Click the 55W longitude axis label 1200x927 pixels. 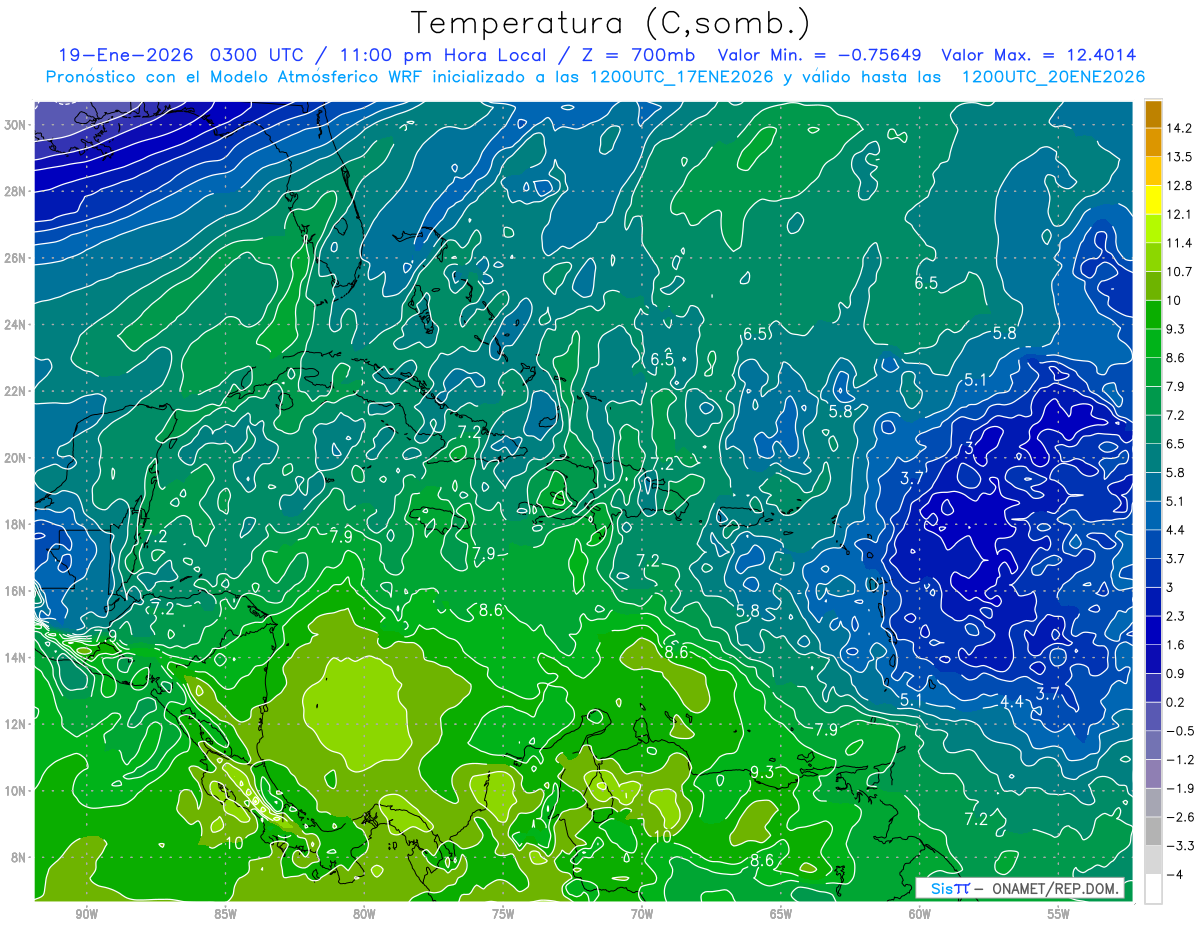[x=1059, y=914]
